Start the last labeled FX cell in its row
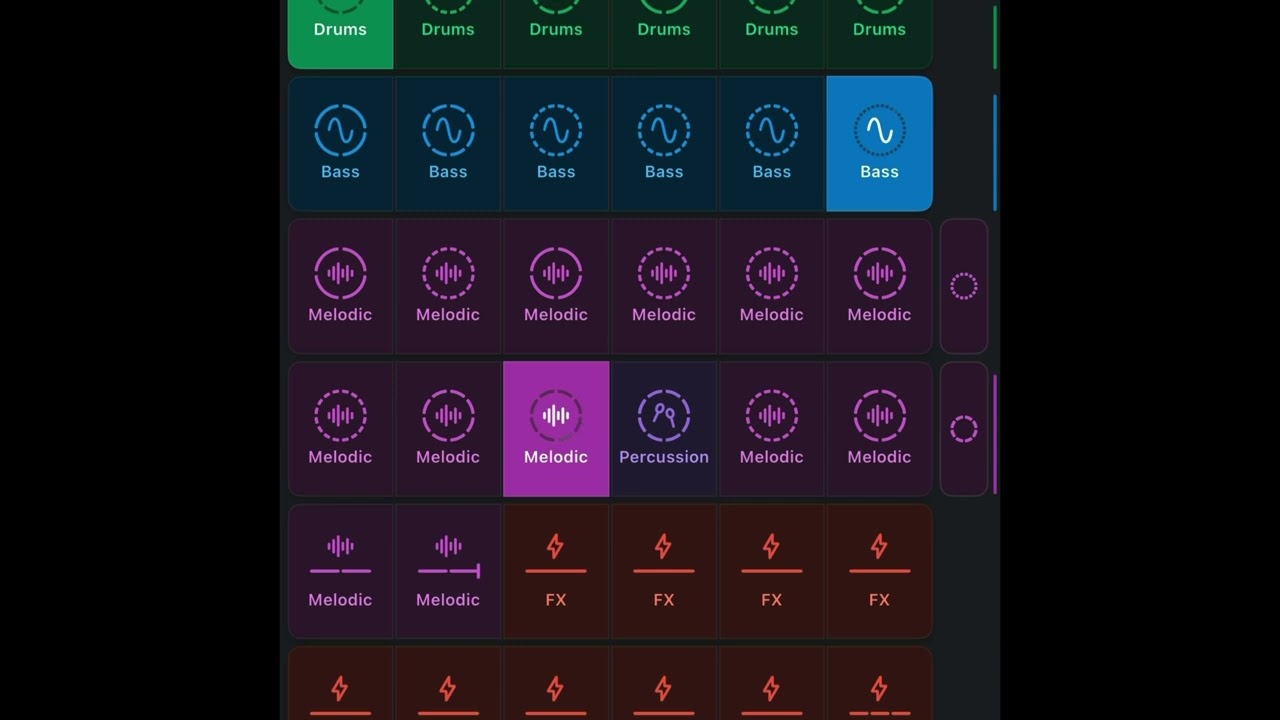Image resolution: width=1280 pixels, height=720 pixels. pos(880,572)
